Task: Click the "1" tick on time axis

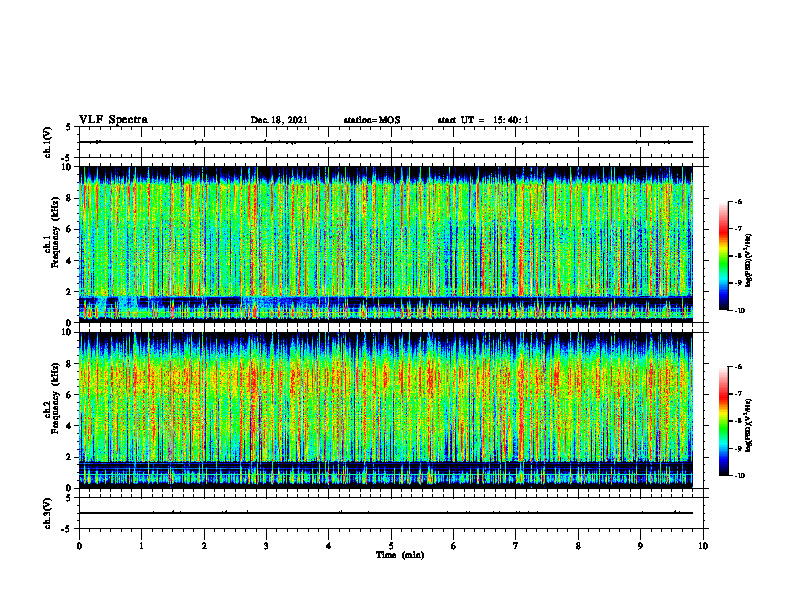Action: (141, 546)
